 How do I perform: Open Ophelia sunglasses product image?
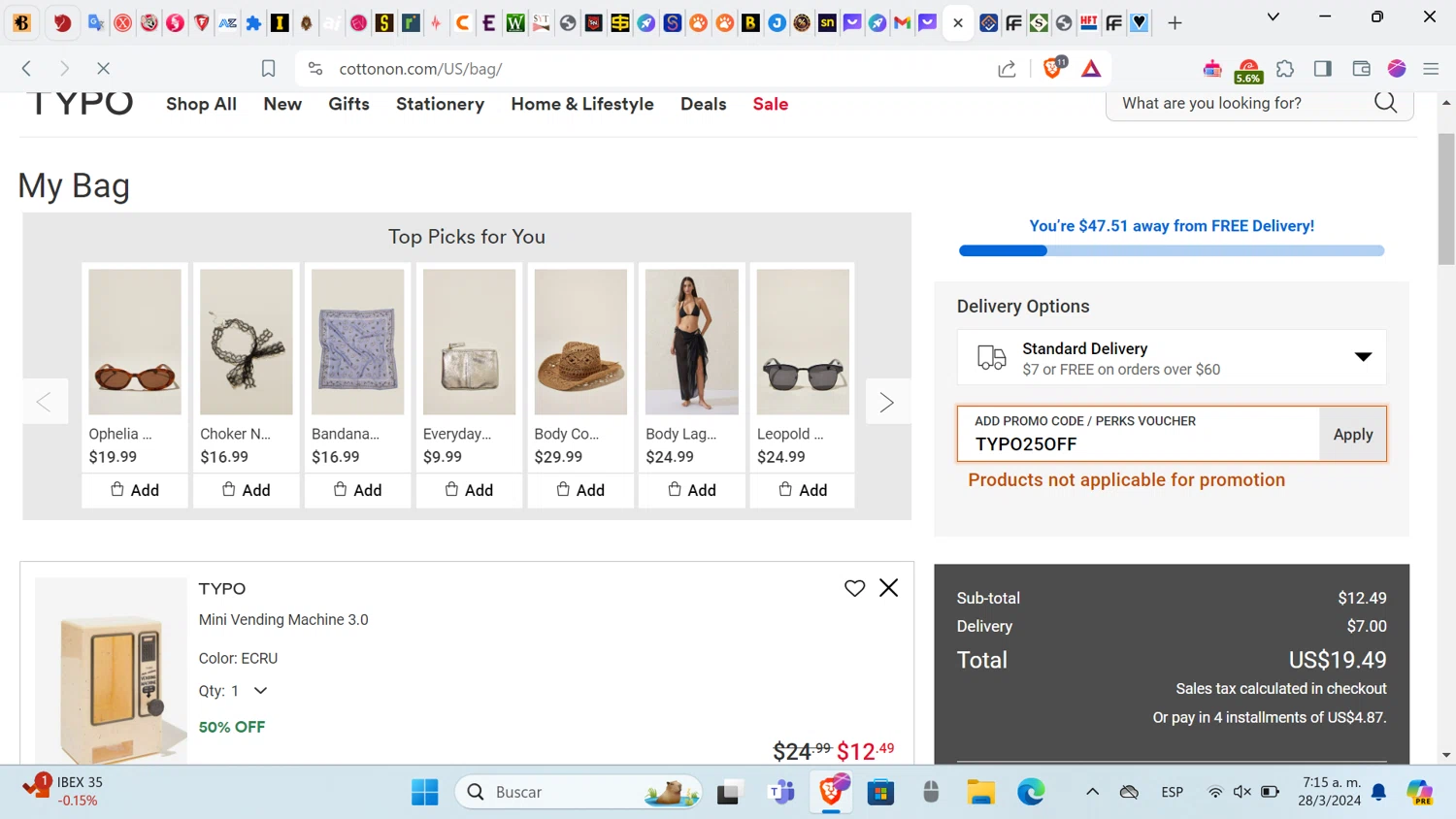(135, 342)
